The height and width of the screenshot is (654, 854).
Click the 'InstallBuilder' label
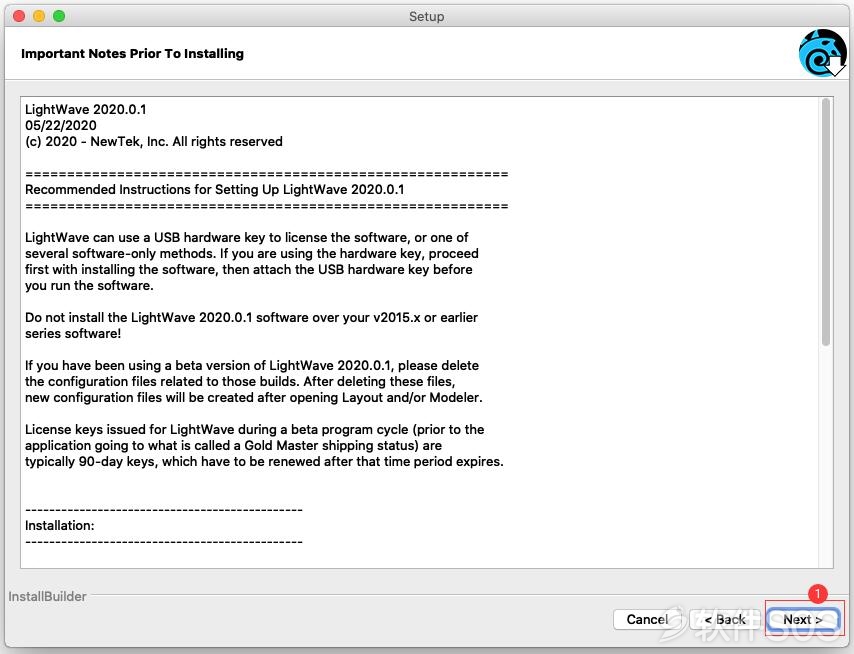point(47,596)
